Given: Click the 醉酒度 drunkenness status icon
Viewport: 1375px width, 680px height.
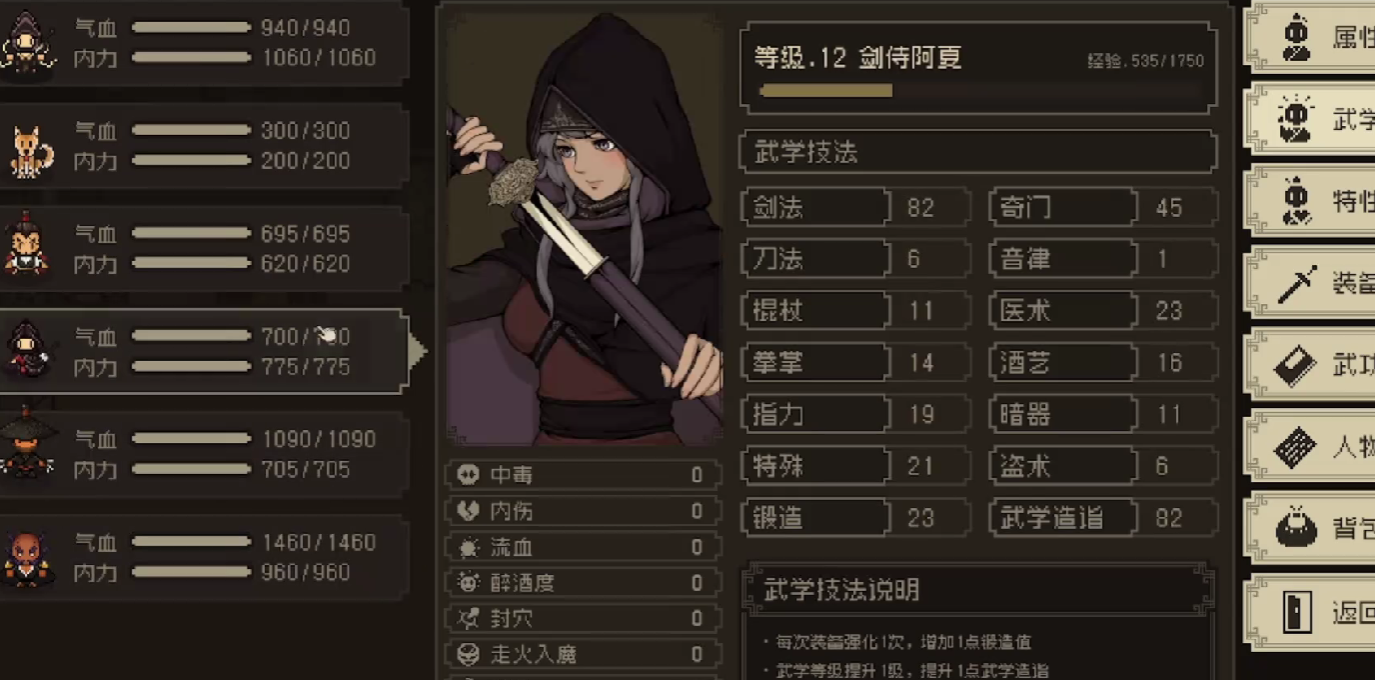Looking at the screenshot, I should [467, 583].
